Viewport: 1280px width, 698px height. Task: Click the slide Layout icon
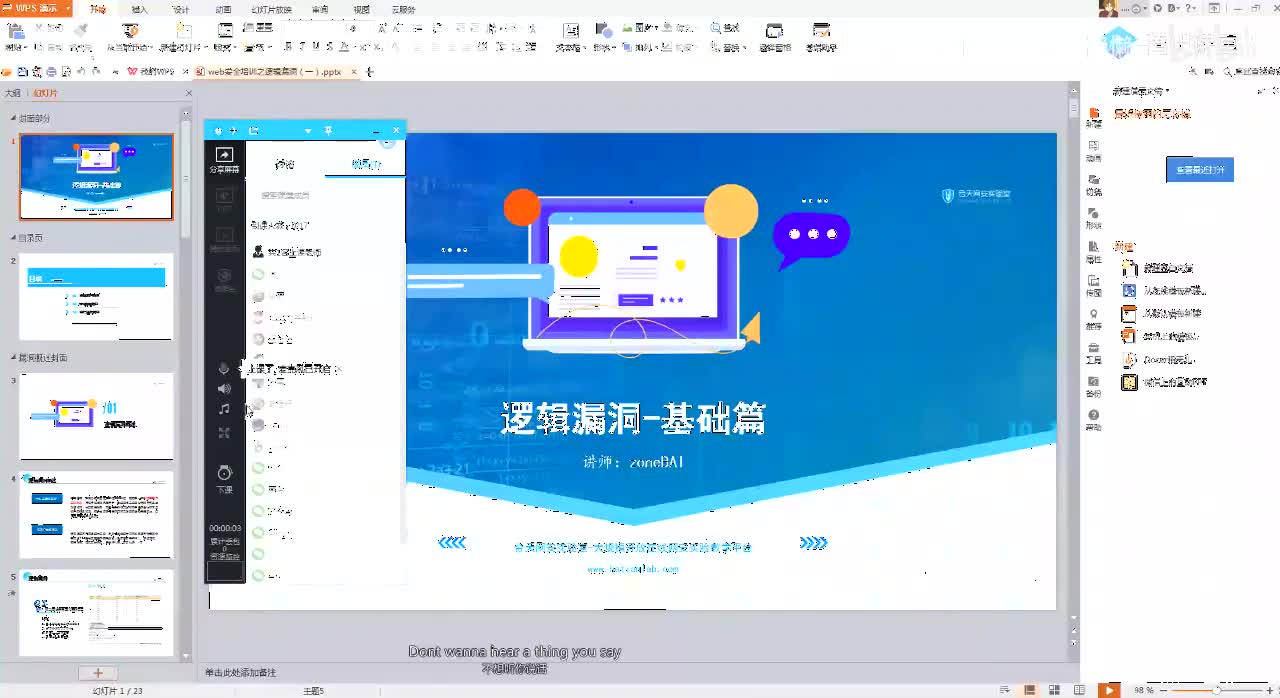coord(224,31)
